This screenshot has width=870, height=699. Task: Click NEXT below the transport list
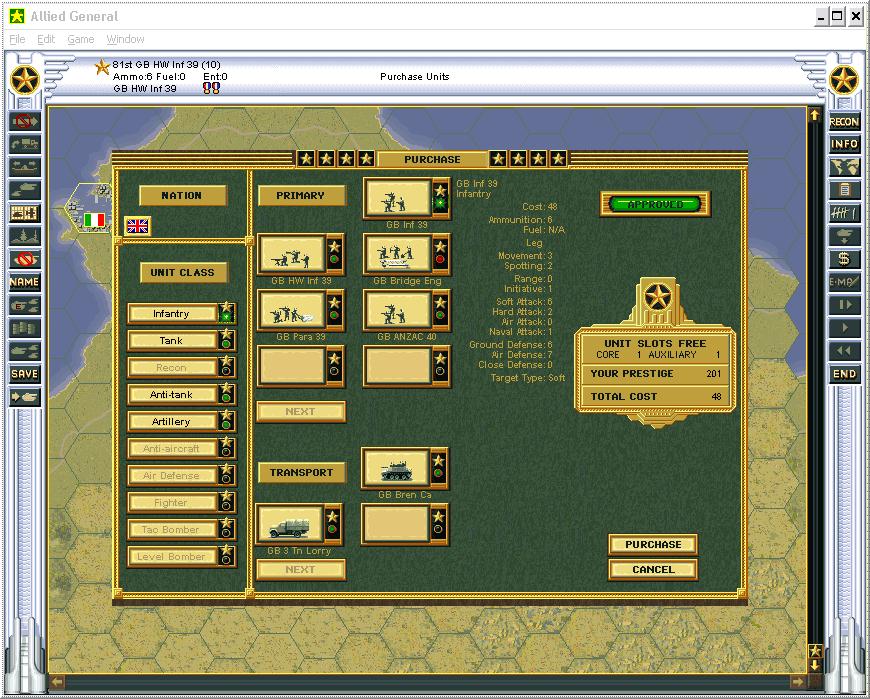point(301,570)
